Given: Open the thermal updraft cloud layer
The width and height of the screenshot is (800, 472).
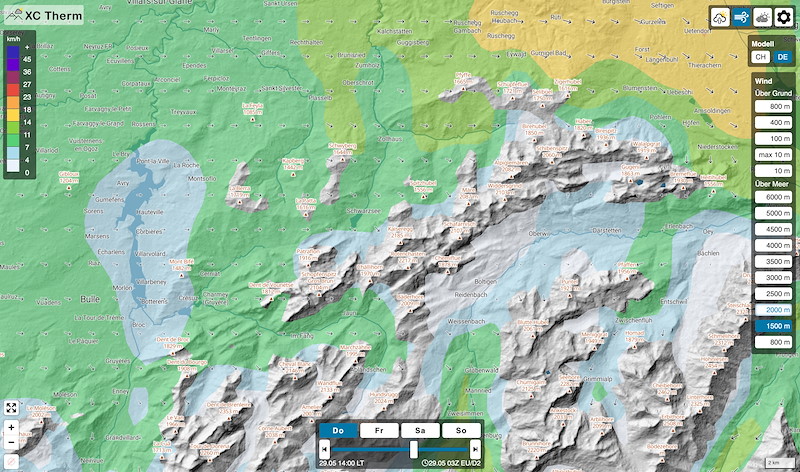Looking at the screenshot, I should point(720,17).
